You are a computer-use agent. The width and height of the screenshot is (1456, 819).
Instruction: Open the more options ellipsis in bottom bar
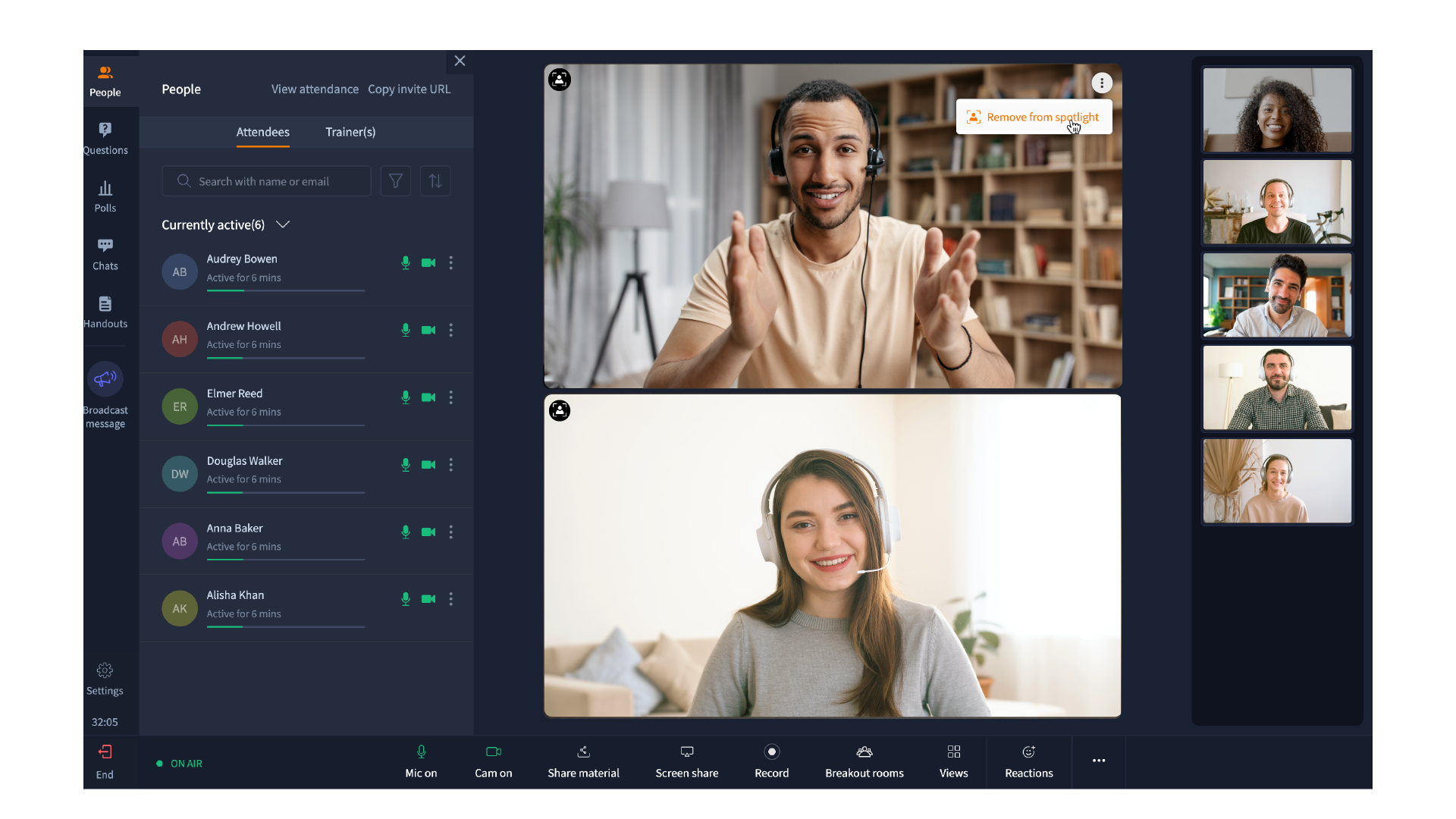click(1099, 761)
